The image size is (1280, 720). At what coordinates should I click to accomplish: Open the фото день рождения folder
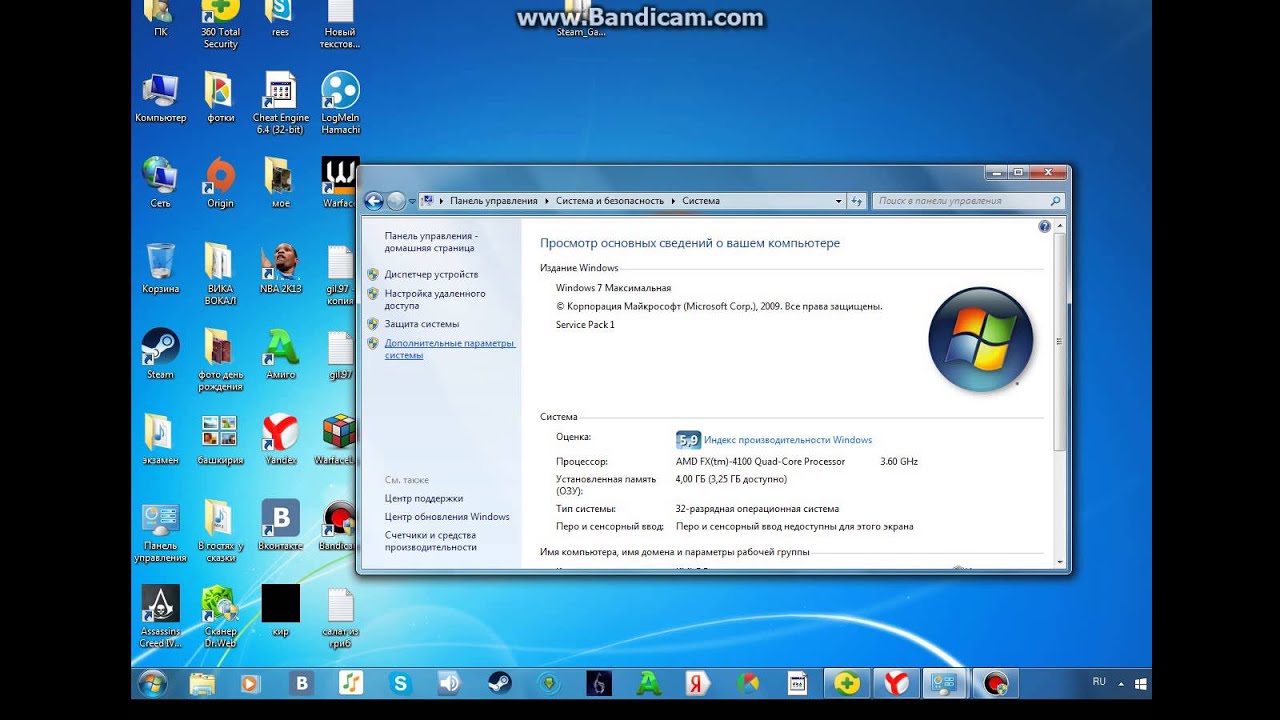click(220, 360)
